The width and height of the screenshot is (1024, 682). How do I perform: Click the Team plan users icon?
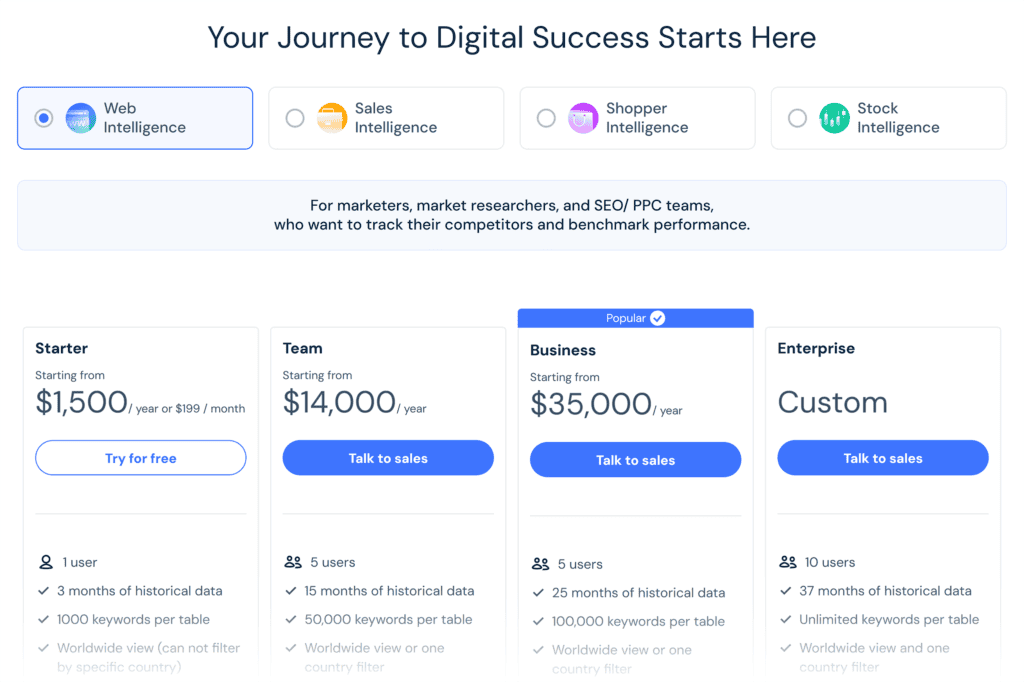[293, 562]
